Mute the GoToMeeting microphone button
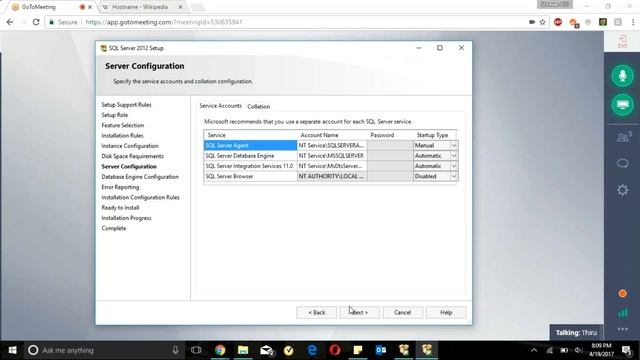640x360 pixels. tap(622, 76)
